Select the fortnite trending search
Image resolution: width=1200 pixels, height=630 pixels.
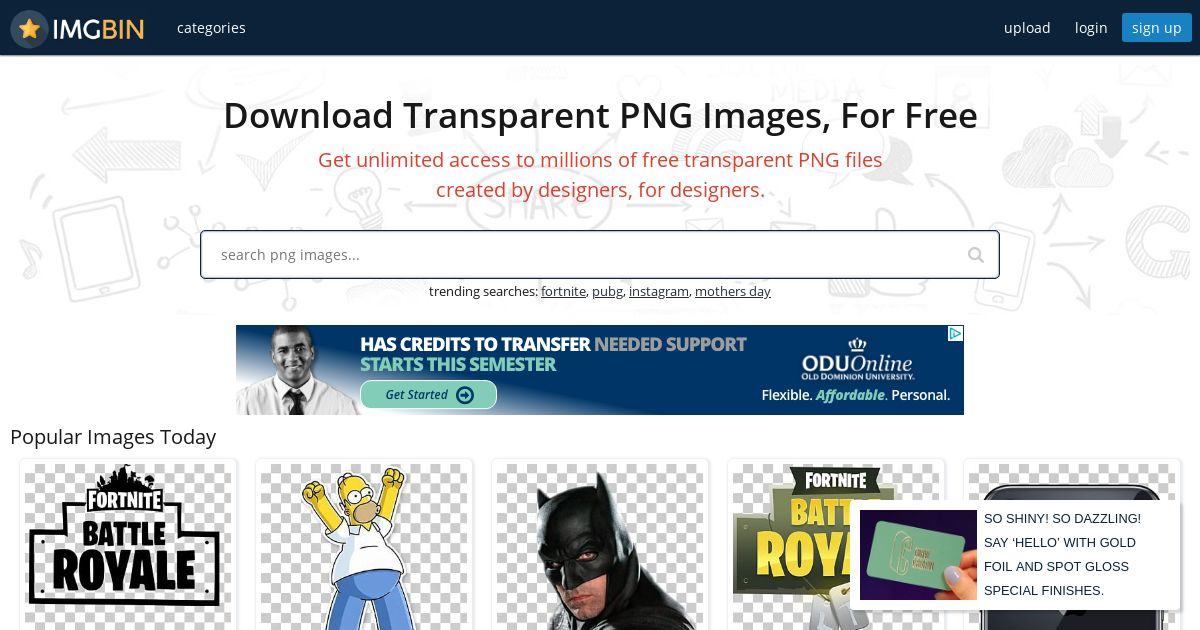[563, 291]
